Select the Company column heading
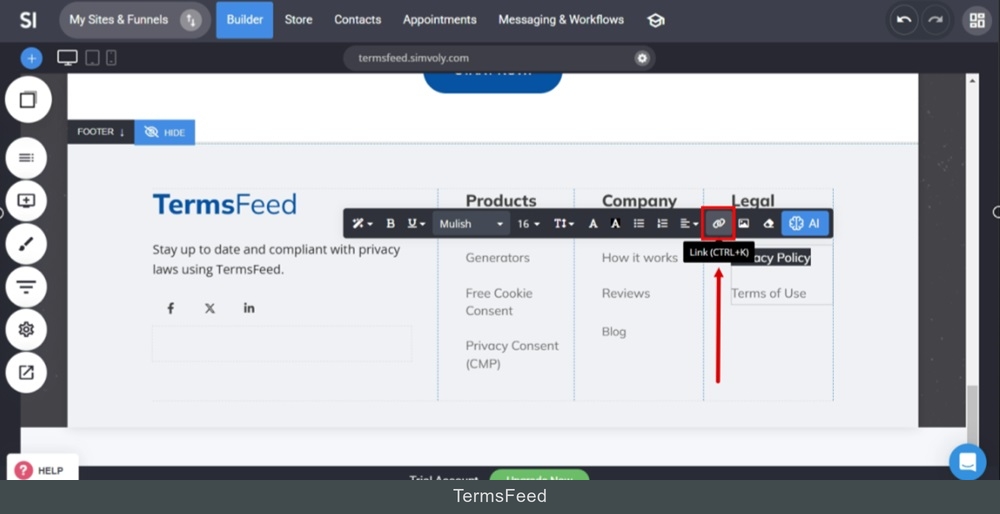The height and width of the screenshot is (514, 1000). coord(639,201)
